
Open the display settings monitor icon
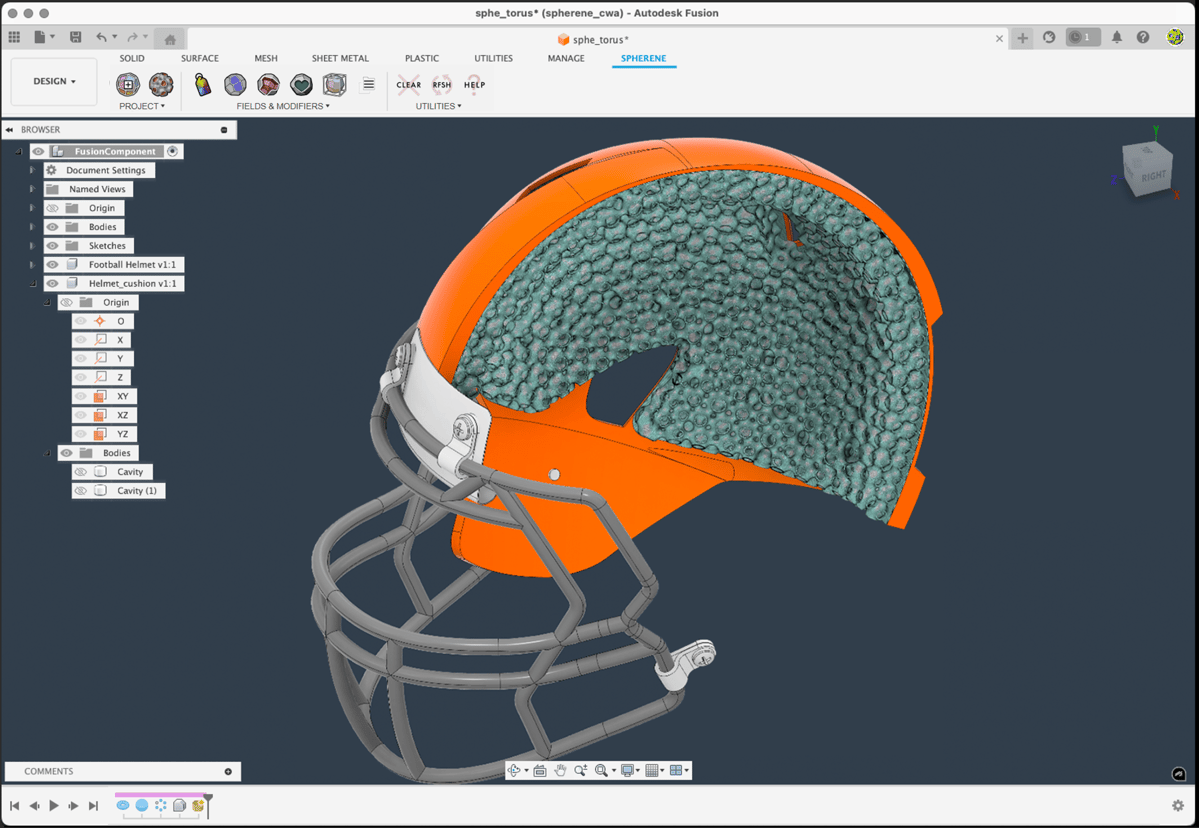(x=625, y=770)
